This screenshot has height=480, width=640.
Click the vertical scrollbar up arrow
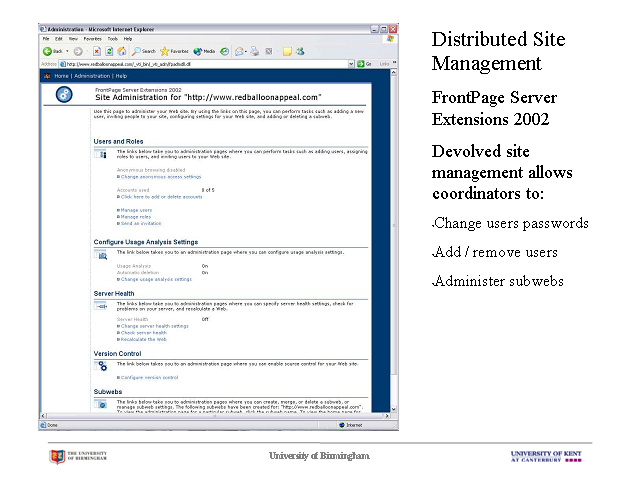pyautogui.click(x=393, y=72)
